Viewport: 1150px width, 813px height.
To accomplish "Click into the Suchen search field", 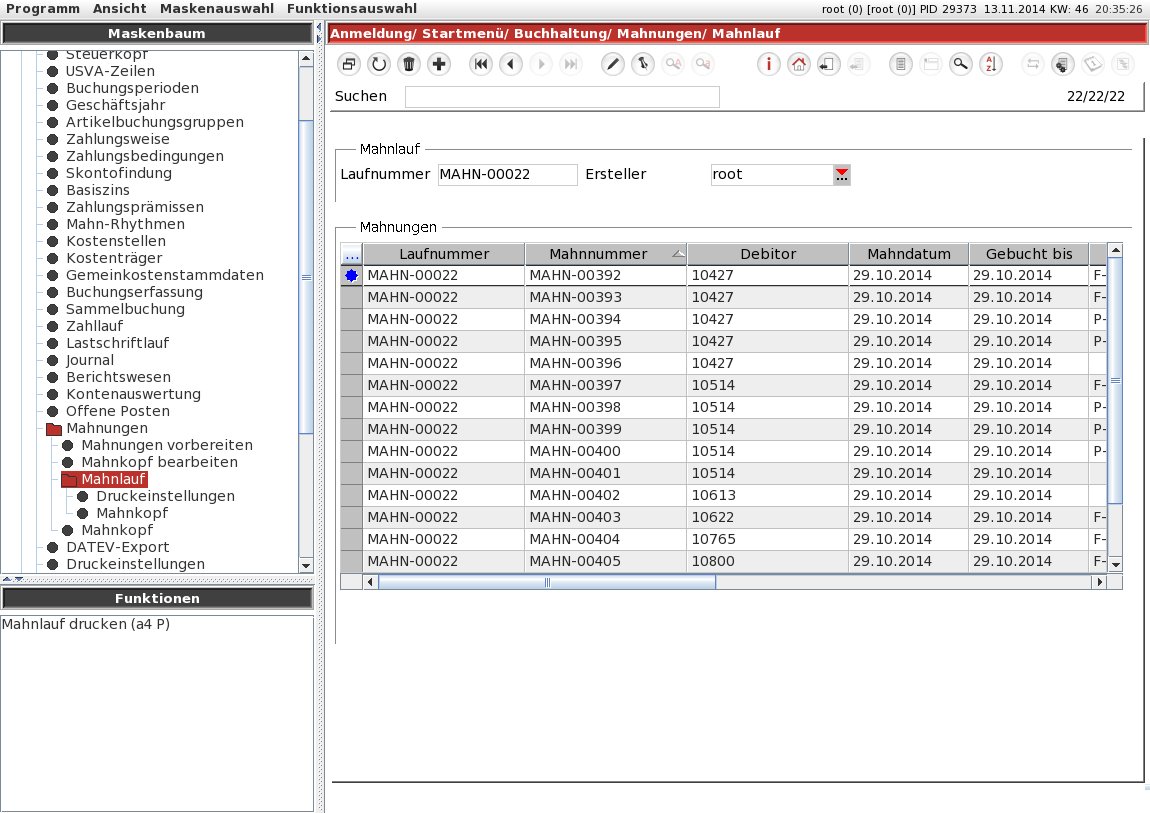I will (x=562, y=97).
